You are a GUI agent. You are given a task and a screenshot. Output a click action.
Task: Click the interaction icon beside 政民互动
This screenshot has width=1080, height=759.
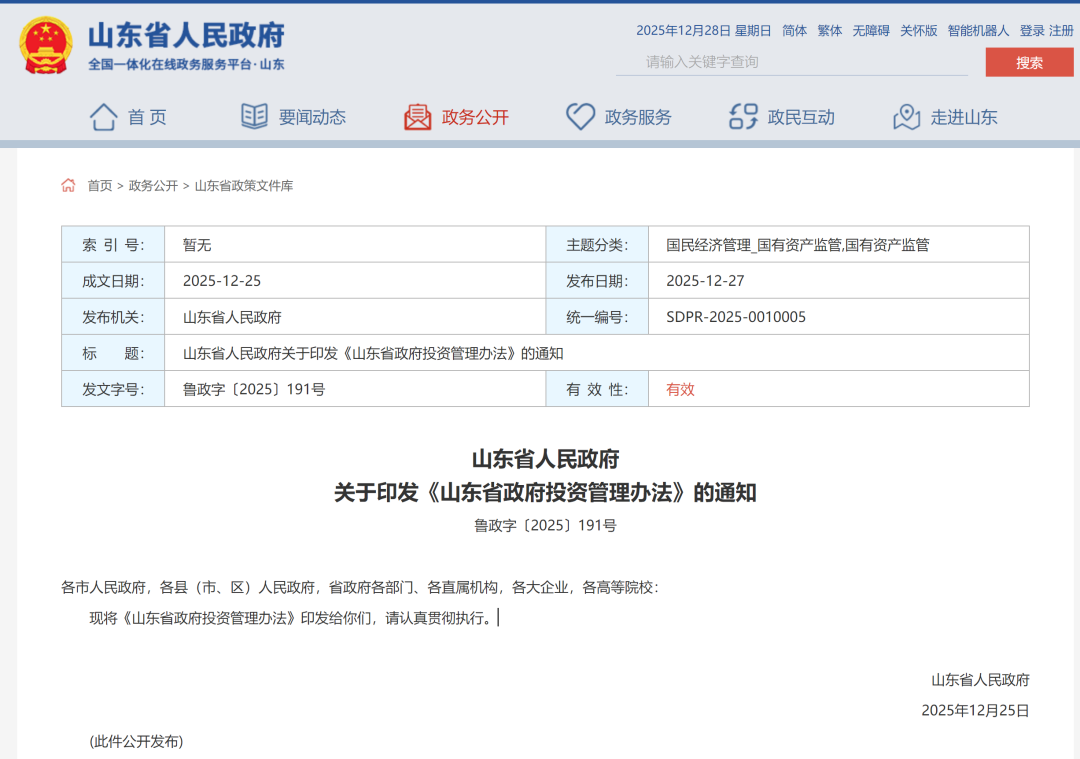(x=743, y=117)
